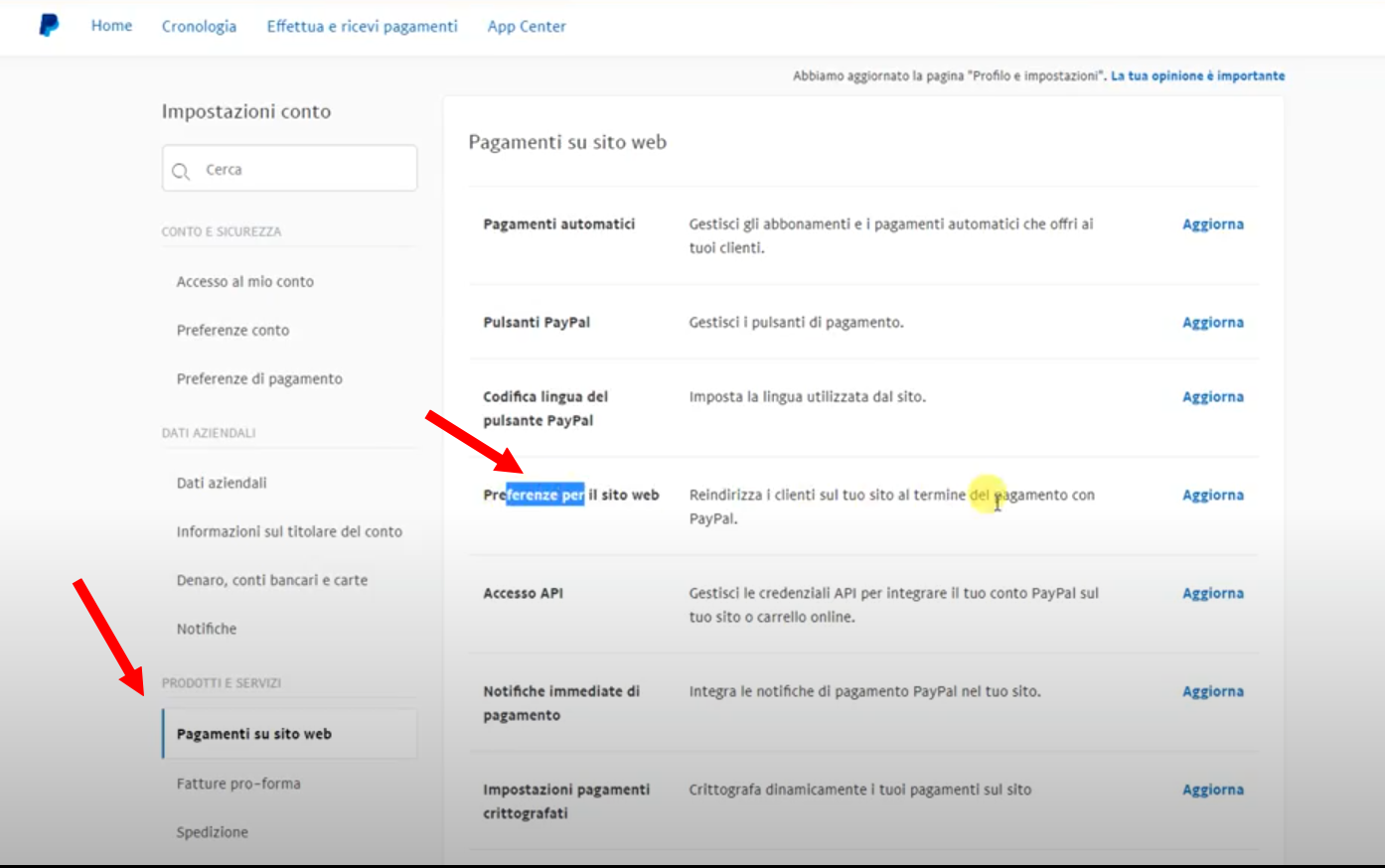
Task: Open Spedizione sidebar item
Action: (213, 832)
